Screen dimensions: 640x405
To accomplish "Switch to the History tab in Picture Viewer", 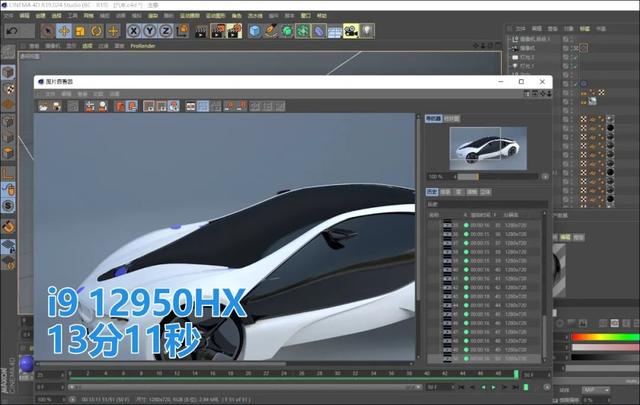I will 432,191.
